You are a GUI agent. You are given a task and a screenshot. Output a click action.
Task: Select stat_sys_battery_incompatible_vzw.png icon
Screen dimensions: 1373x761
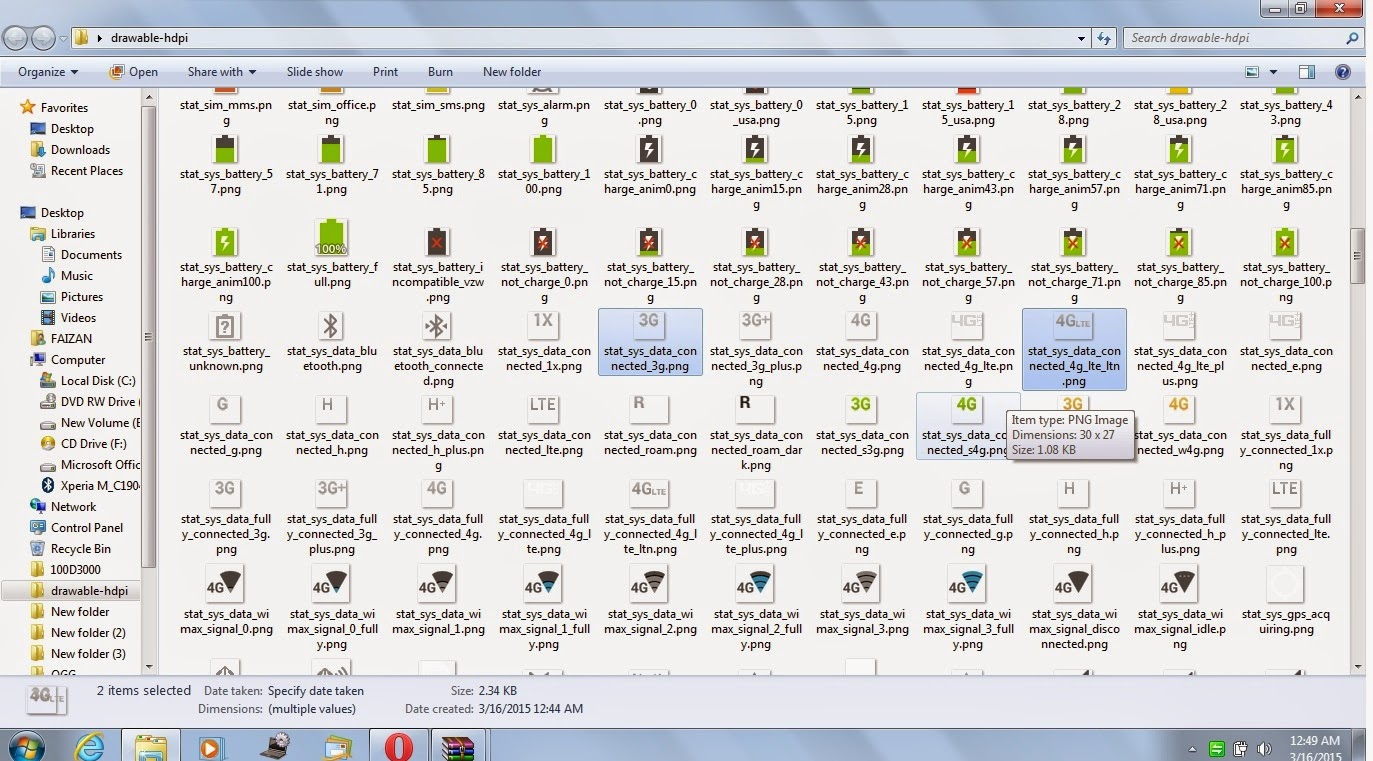coord(437,241)
